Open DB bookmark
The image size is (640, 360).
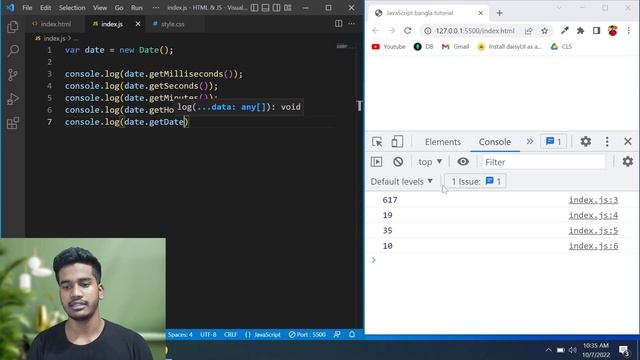(423, 47)
